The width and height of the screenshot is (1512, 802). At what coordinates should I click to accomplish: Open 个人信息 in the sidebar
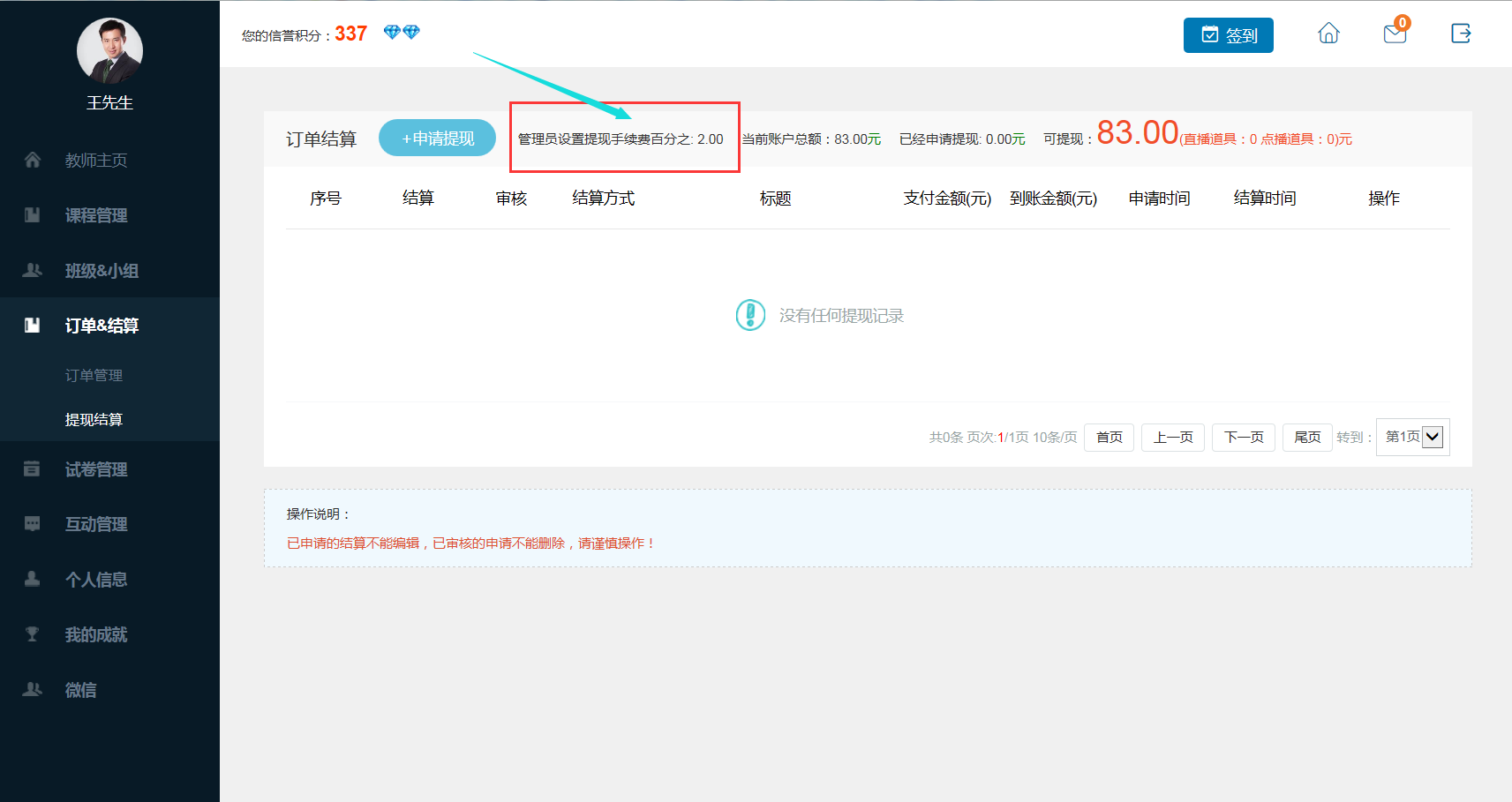click(96, 580)
